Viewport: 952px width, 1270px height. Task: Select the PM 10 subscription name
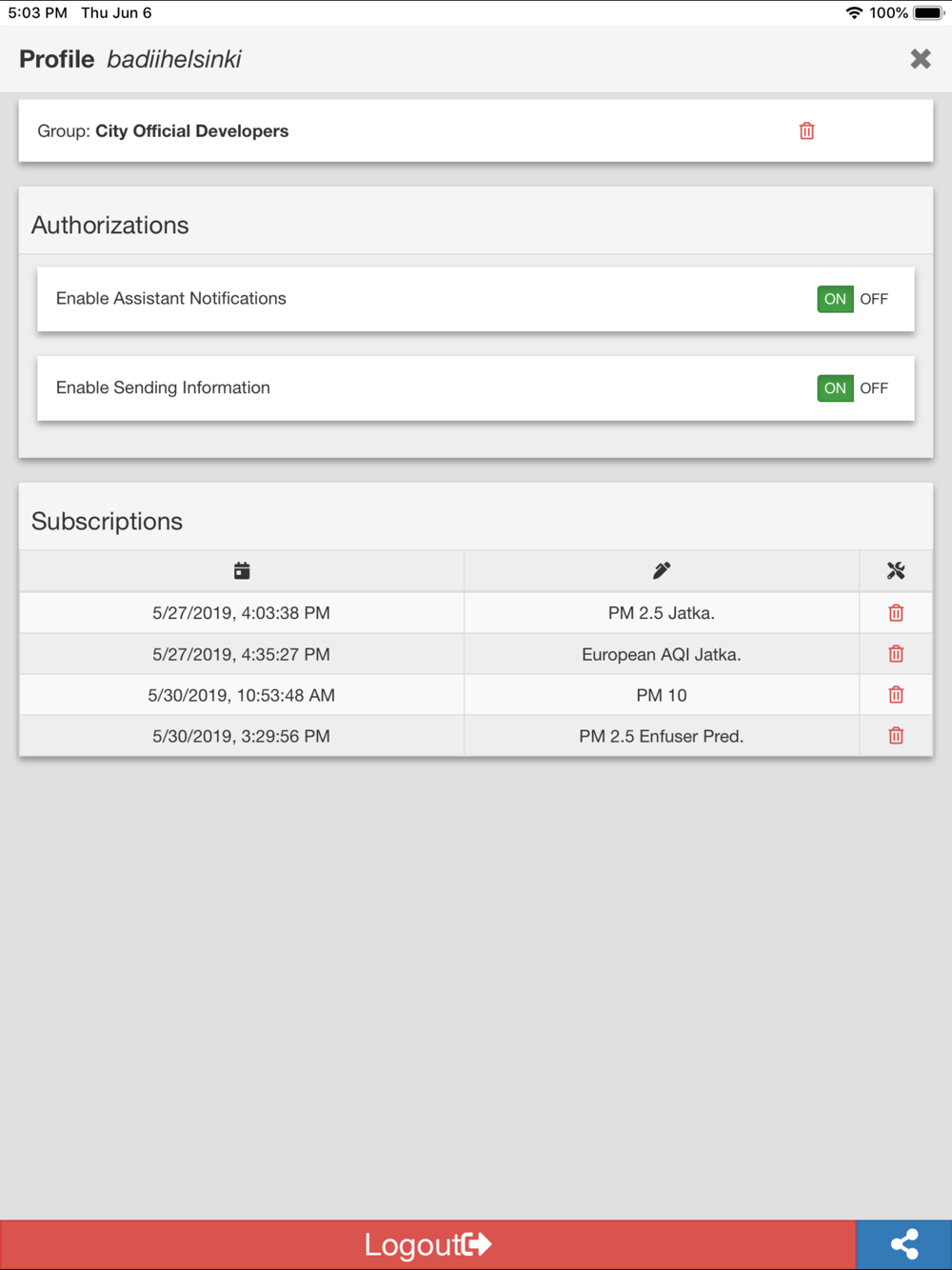point(662,695)
